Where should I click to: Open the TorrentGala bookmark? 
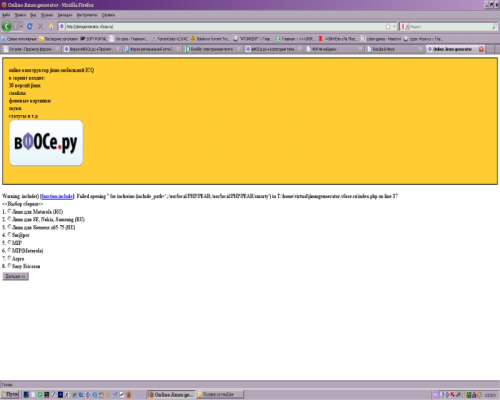[170, 39]
